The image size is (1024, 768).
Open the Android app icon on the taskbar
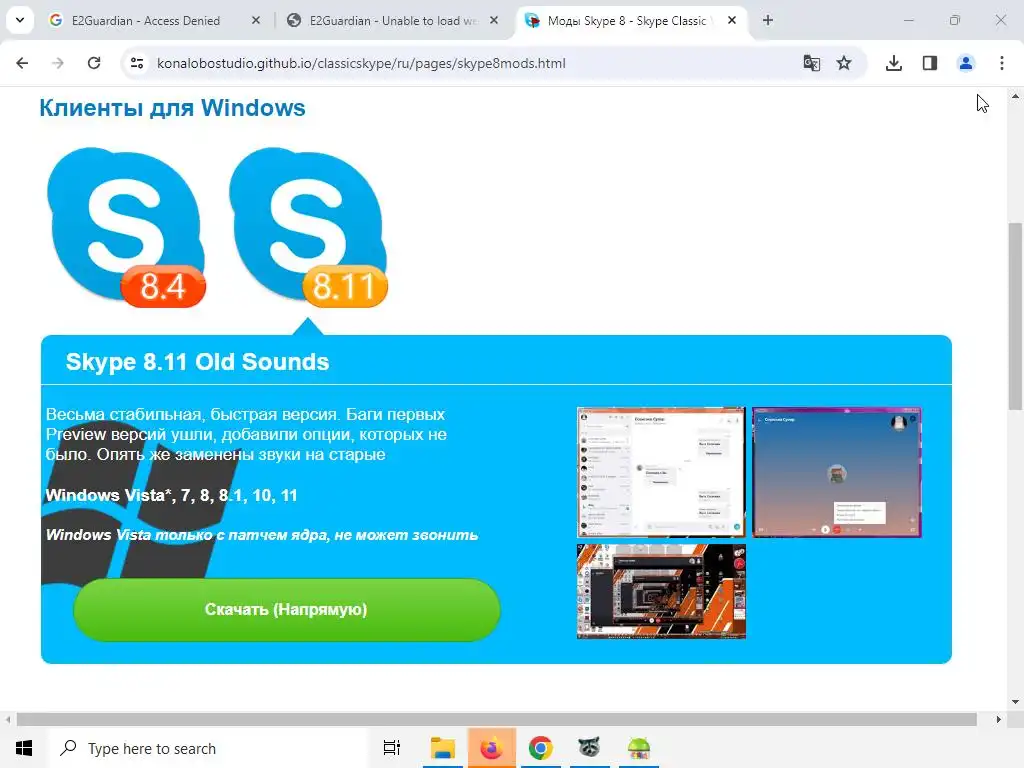pos(639,748)
